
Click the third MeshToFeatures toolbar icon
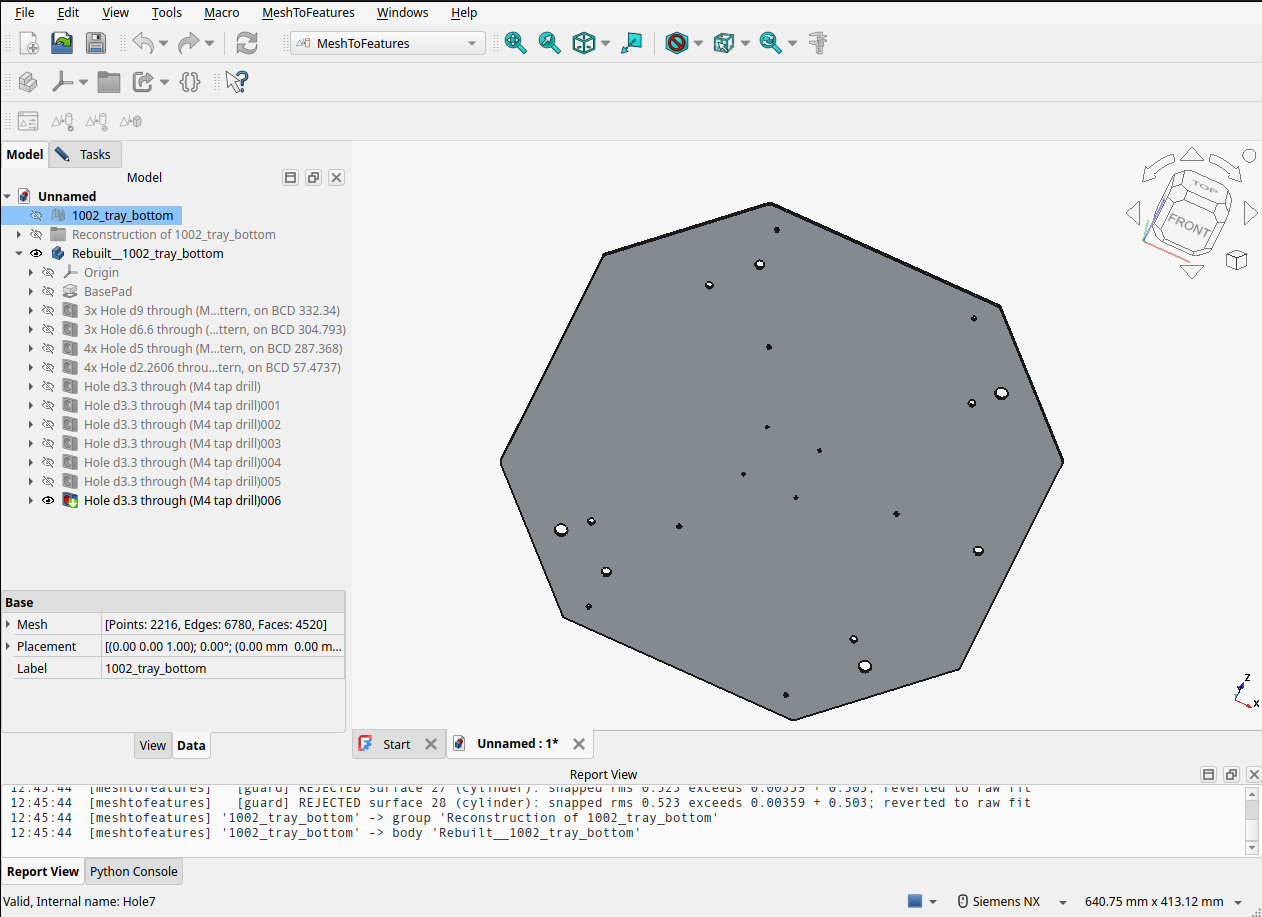(96, 121)
